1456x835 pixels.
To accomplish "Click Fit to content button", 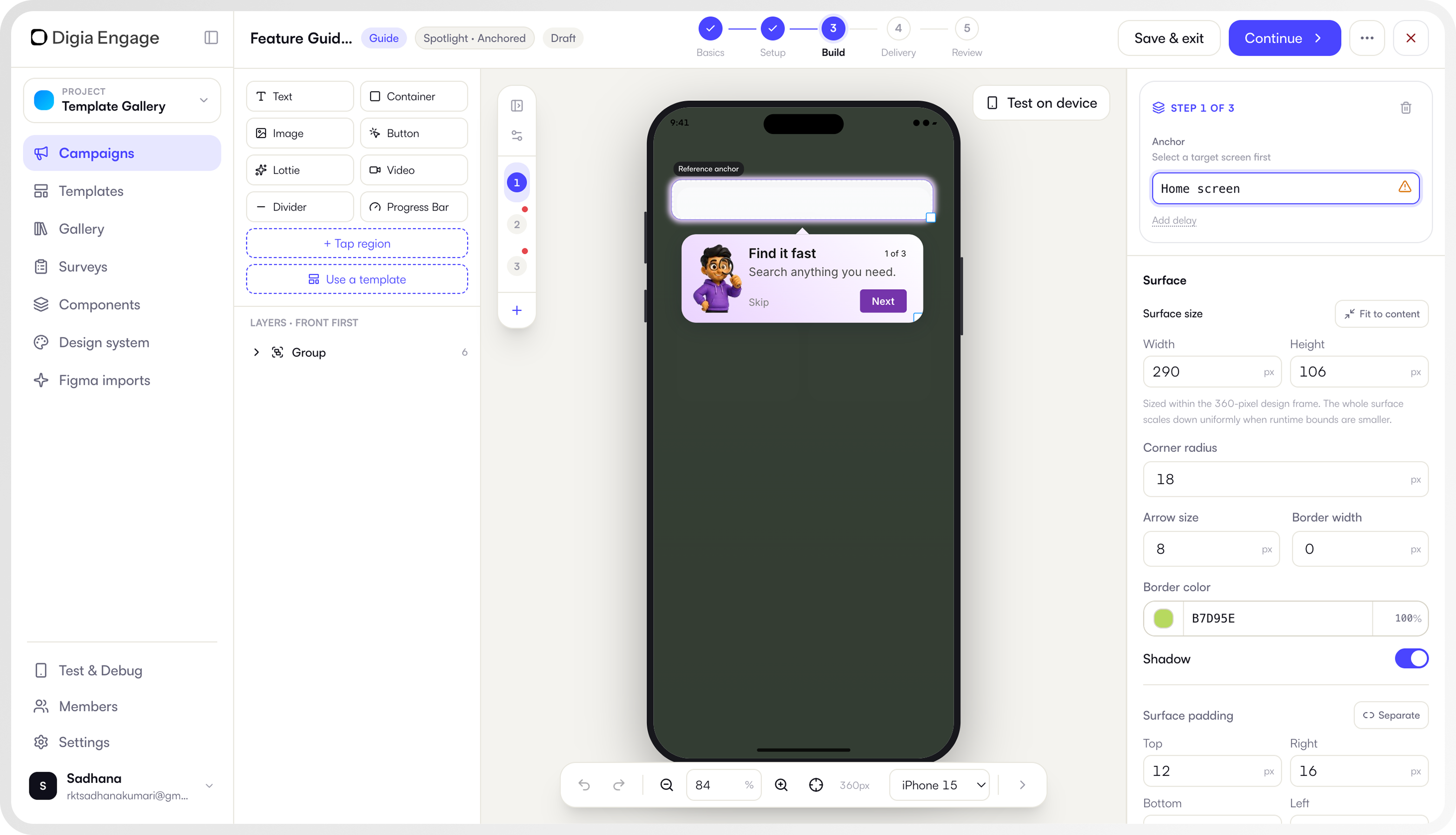I will tap(1382, 314).
